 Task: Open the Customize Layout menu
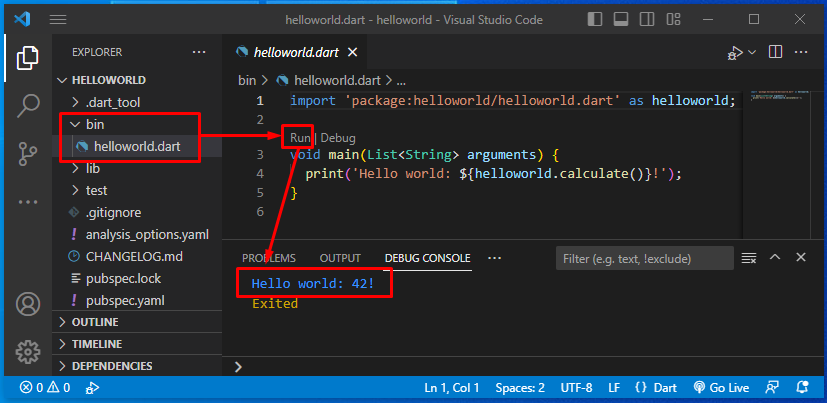tap(673, 20)
